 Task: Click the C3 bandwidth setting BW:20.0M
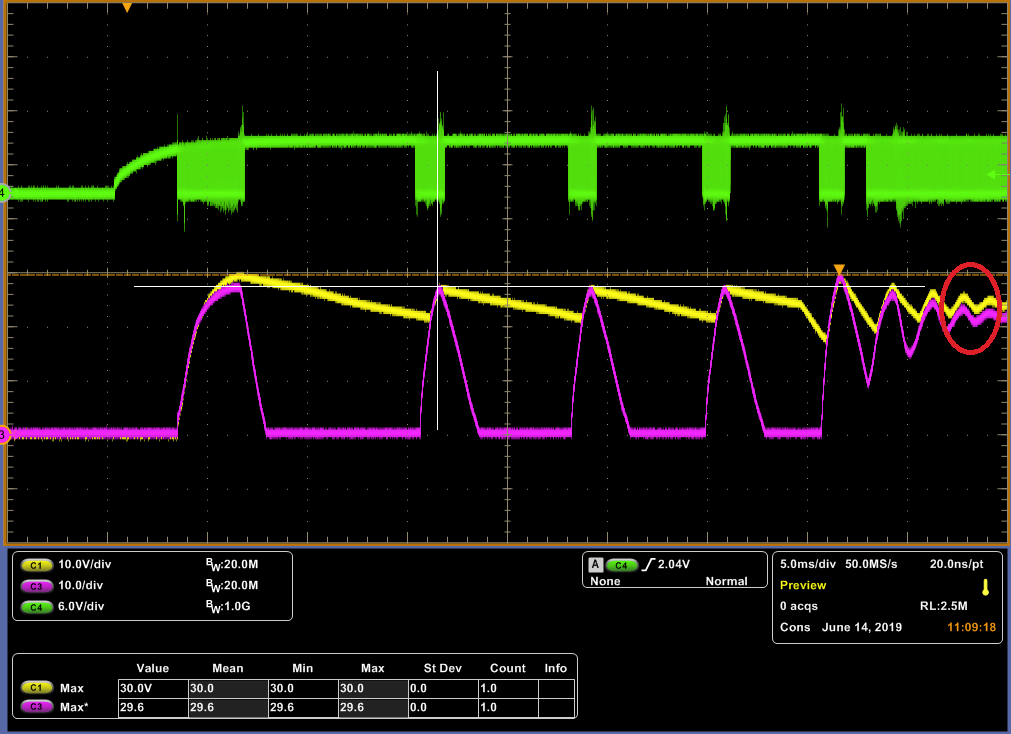(232, 586)
